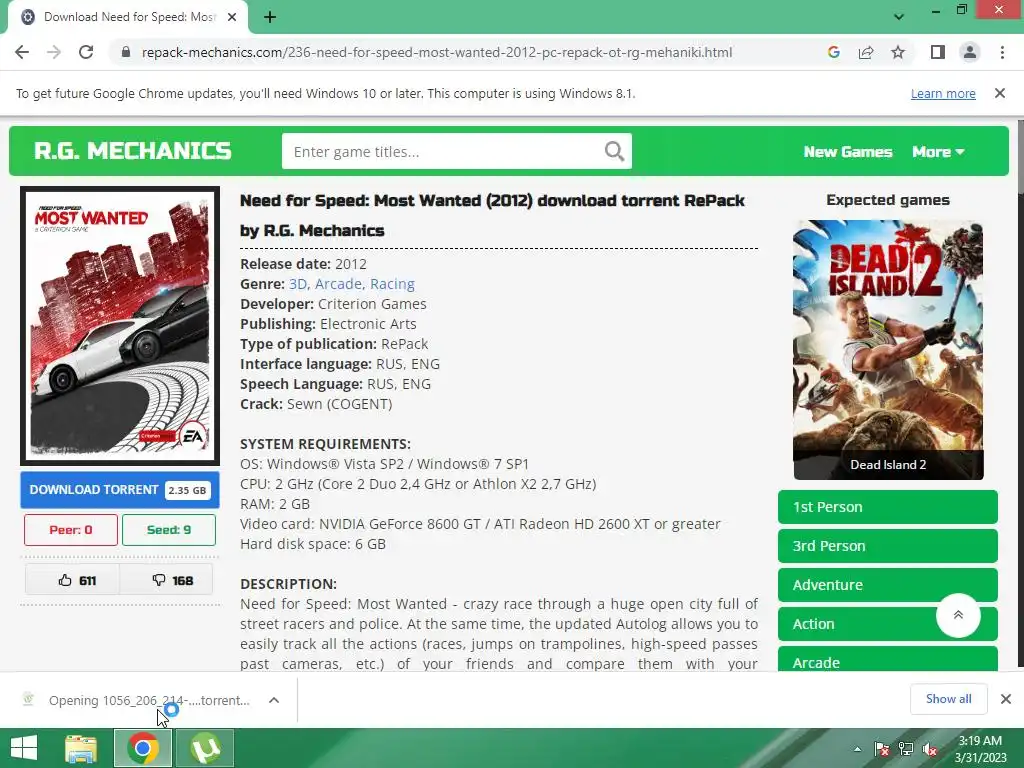Click the Action Center flag tray icon
The height and width of the screenshot is (768, 1024).
pyautogui.click(x=882, y=749)
